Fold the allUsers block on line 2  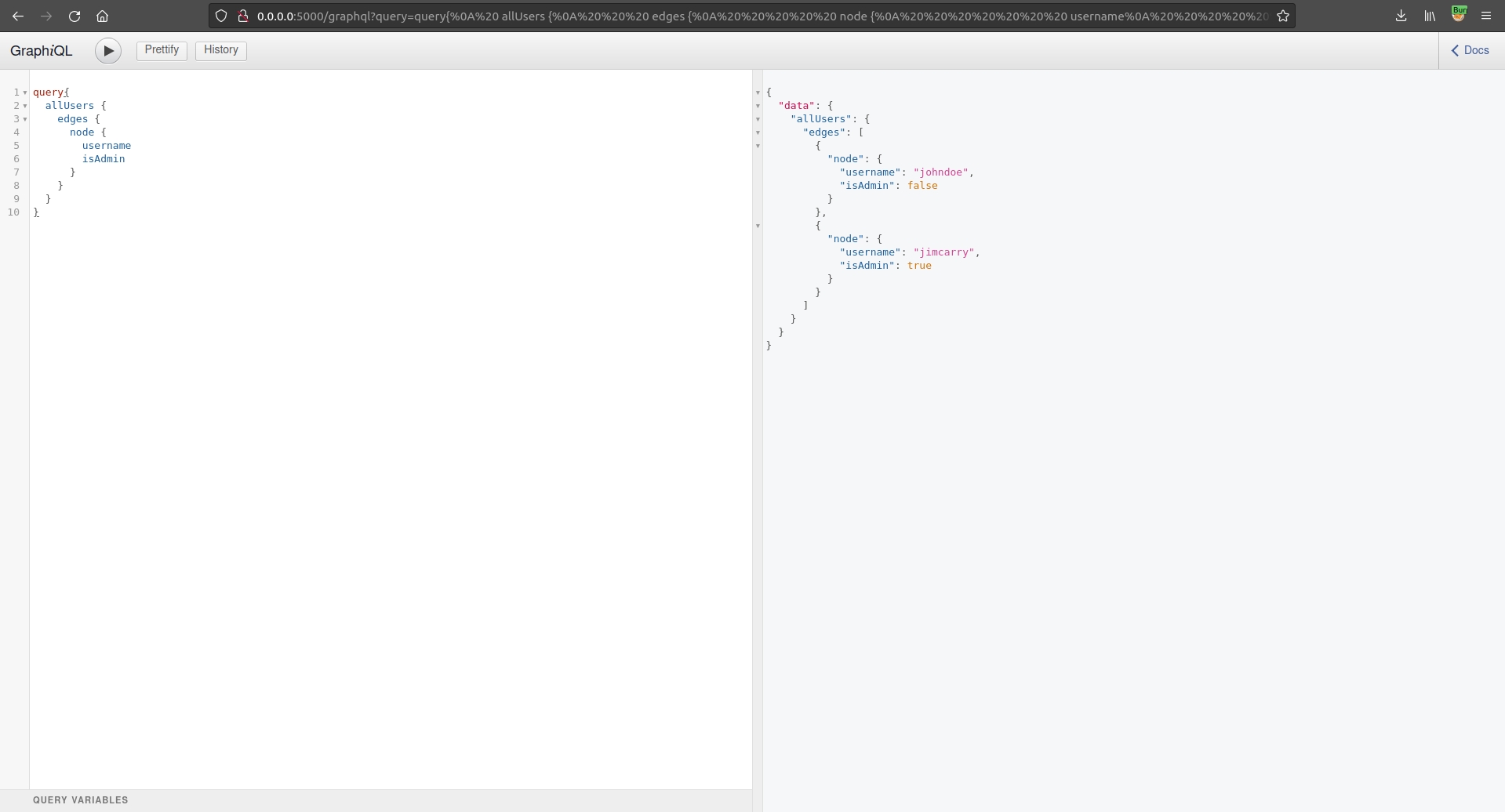(x=25, y=106)
